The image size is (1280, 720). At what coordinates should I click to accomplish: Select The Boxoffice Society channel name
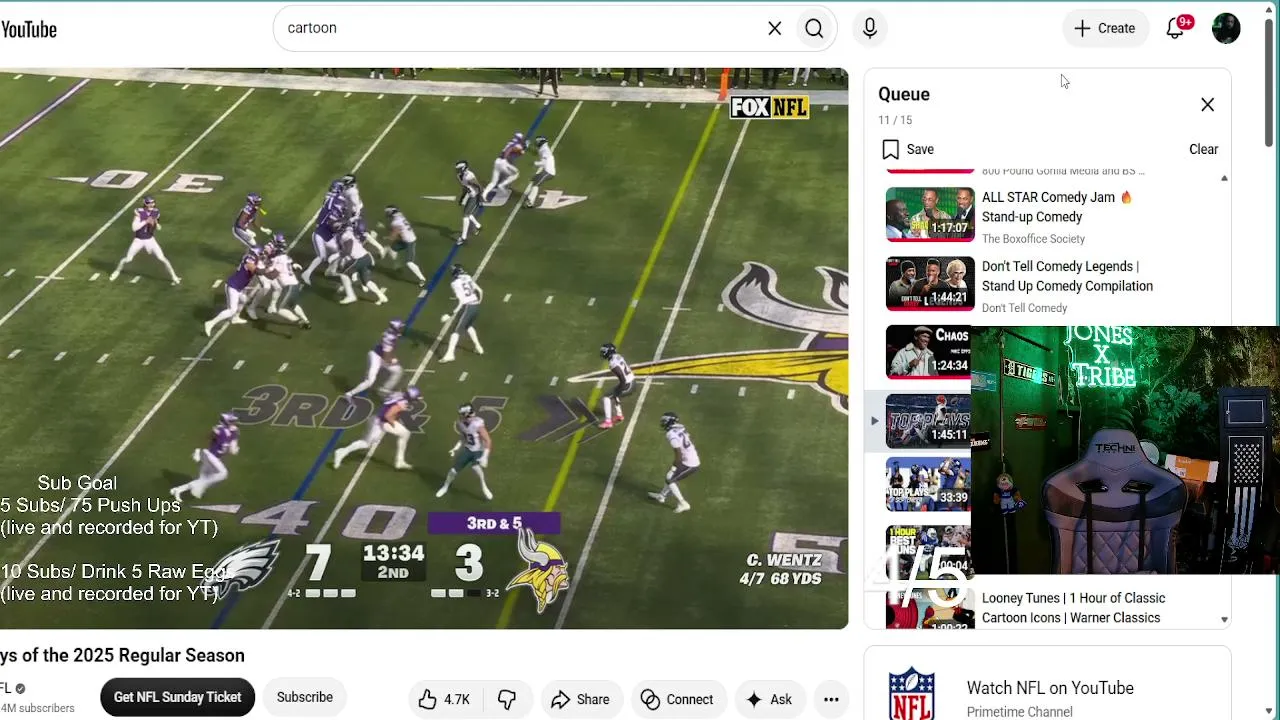pyautogui.click(x=1033, y=239)
